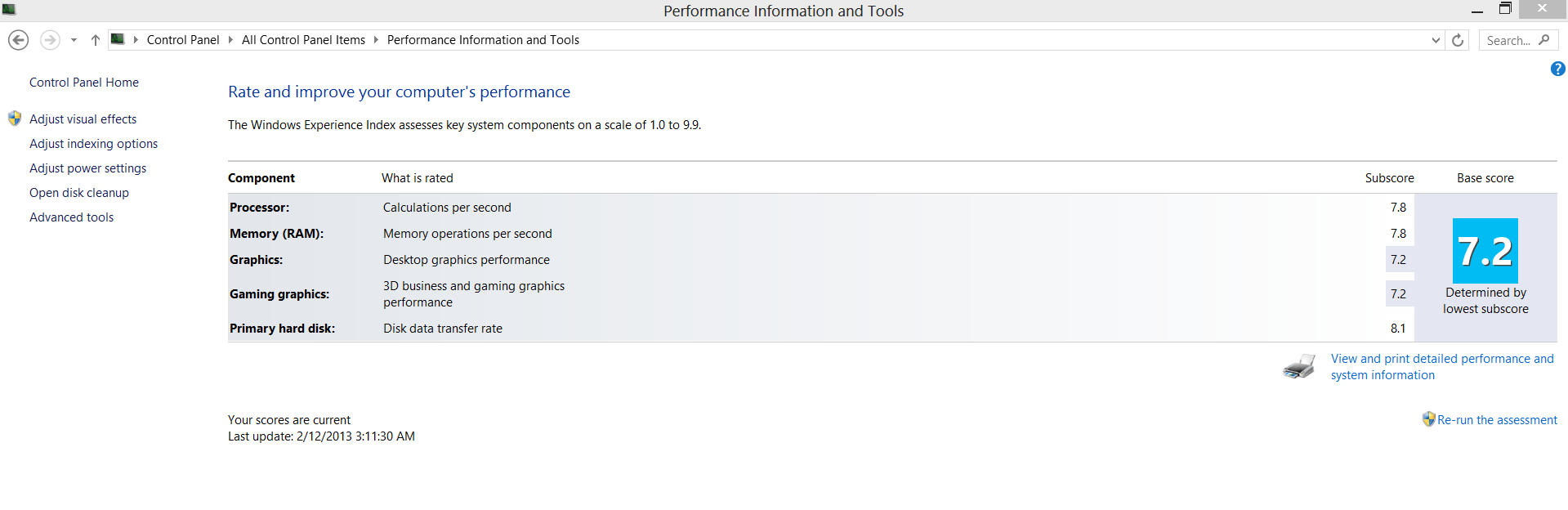Click the Search Control Panel field
Image resolution: width=1568 pixels, height=510 pixels.
1508,40
